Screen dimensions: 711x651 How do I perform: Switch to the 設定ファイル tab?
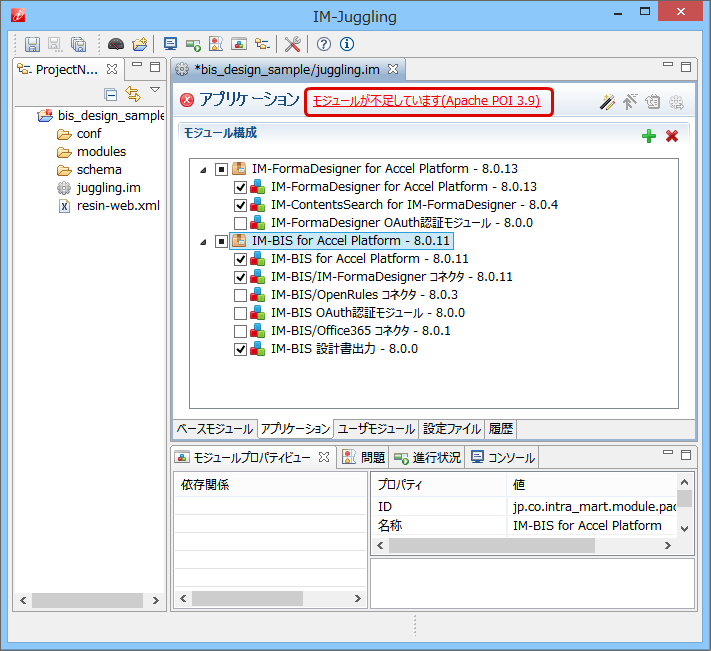click(x=452, y=429)
